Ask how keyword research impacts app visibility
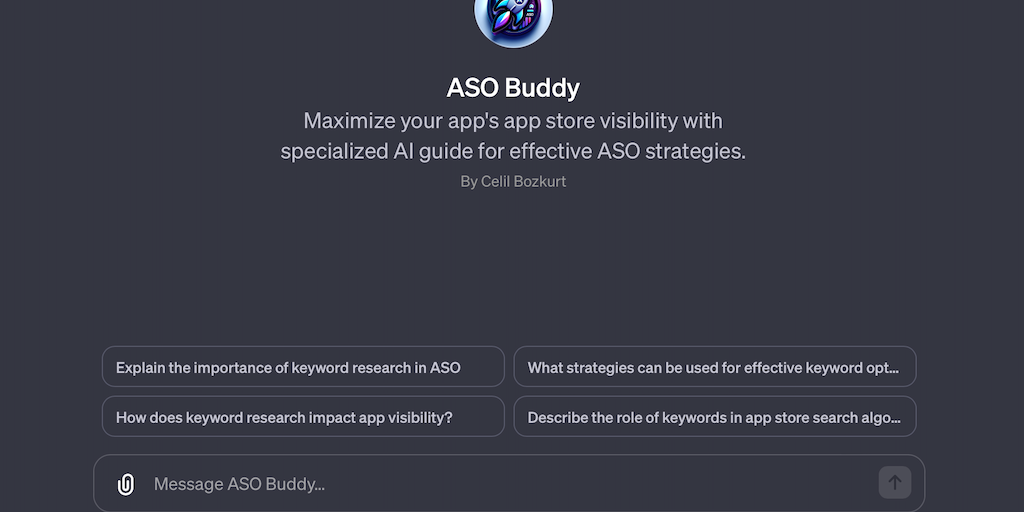This screenshot has width=1024, height=512. click(x=303, y=417)
